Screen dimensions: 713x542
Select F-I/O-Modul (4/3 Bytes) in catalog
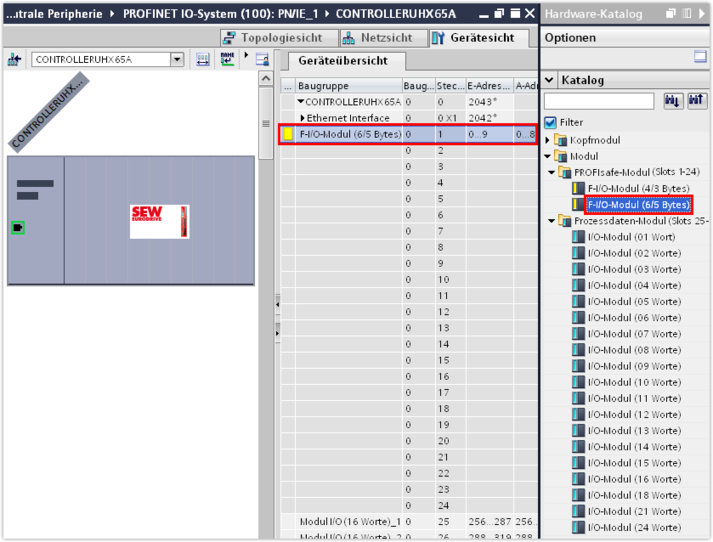pyautogui.click(x=638, y=188)
